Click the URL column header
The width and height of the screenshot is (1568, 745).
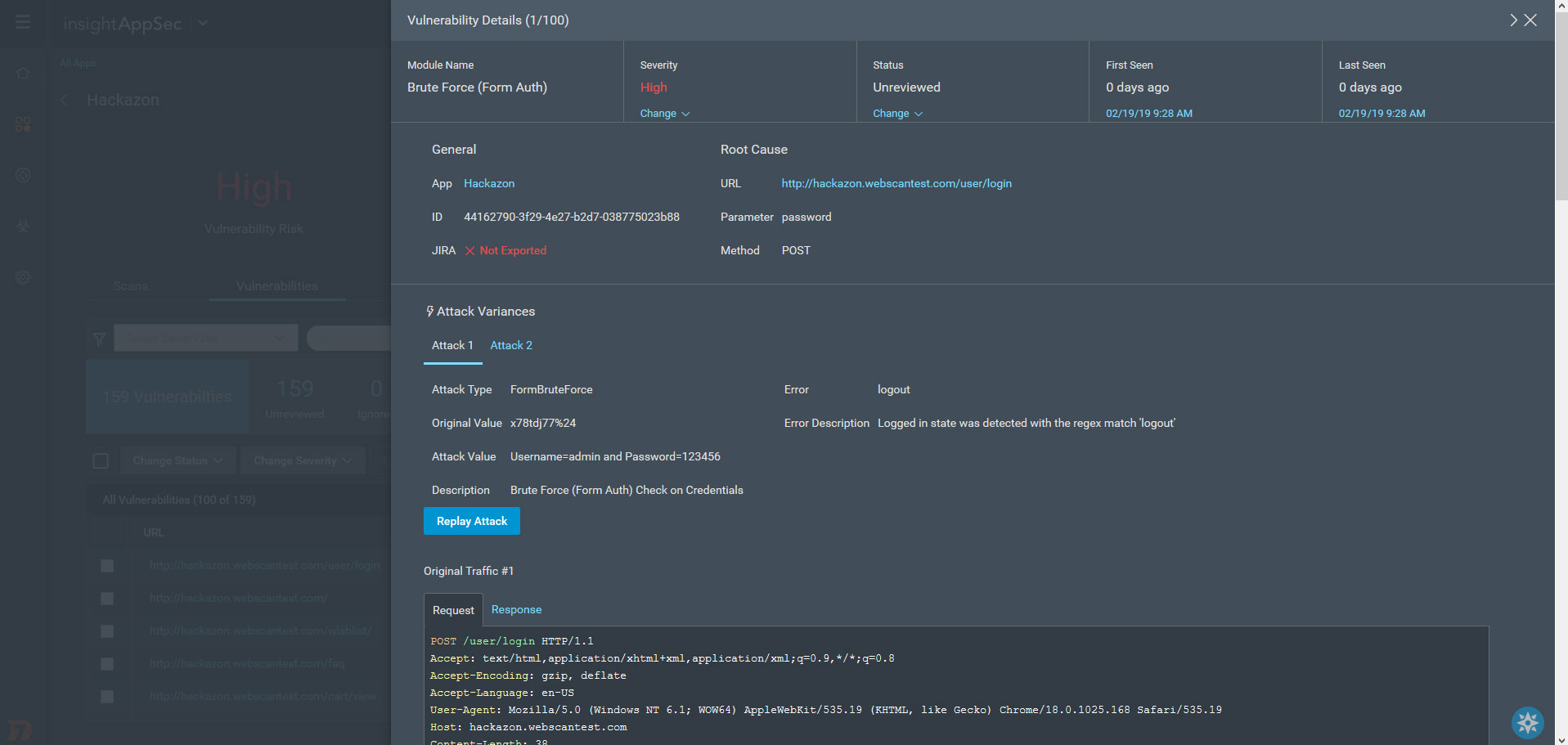pyautogui.click(x=154, y=532)
